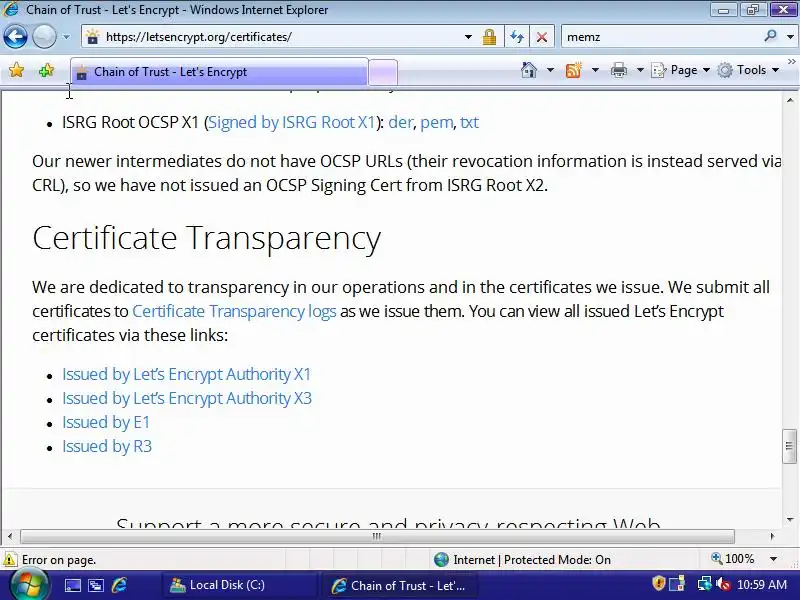The height and width of the screenshot is (600, 800).
Task: Open the txt certificate link
Action: pyautogui.click(x=469, y=122)
